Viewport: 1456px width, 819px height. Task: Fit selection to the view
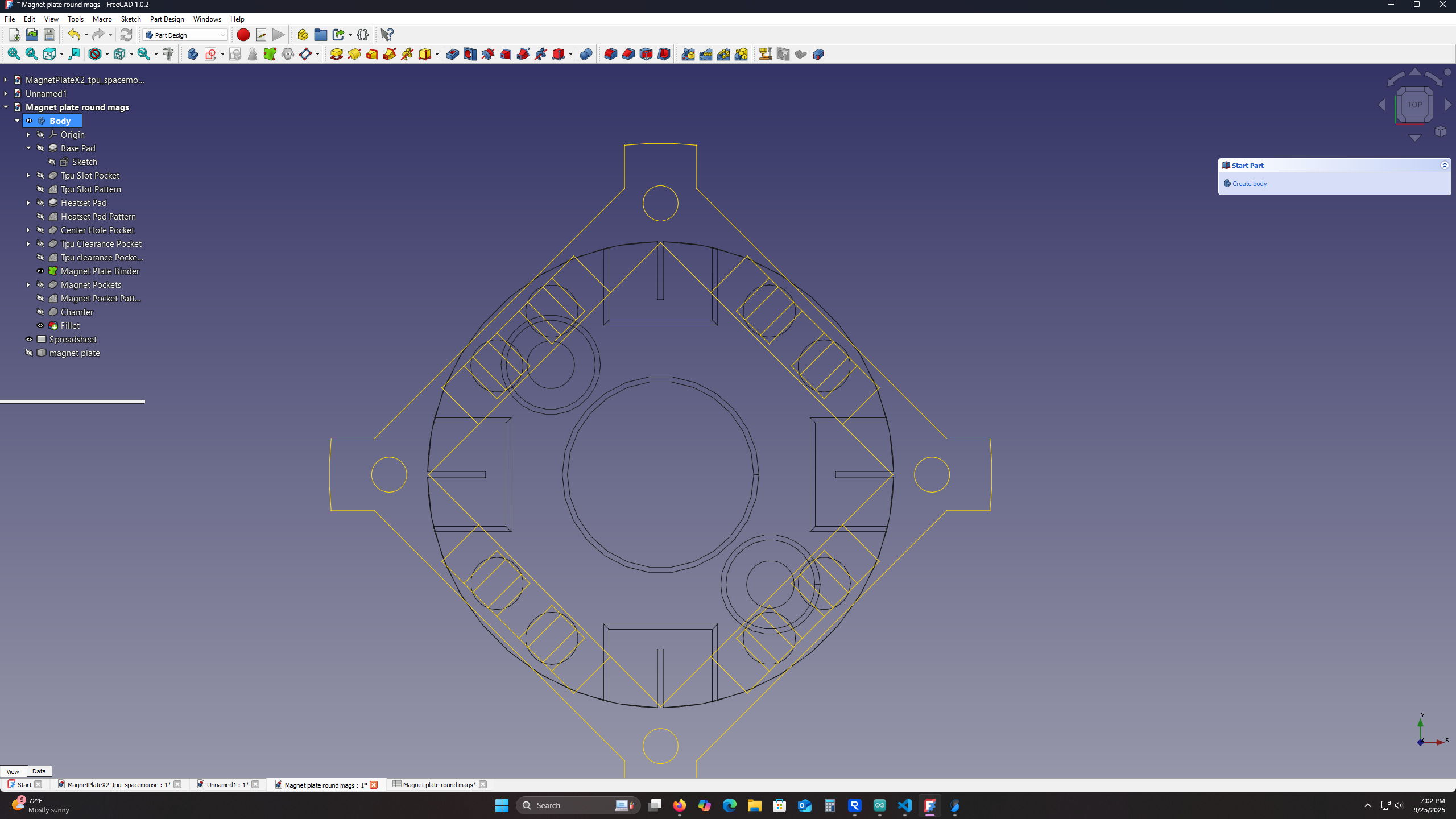31,54
